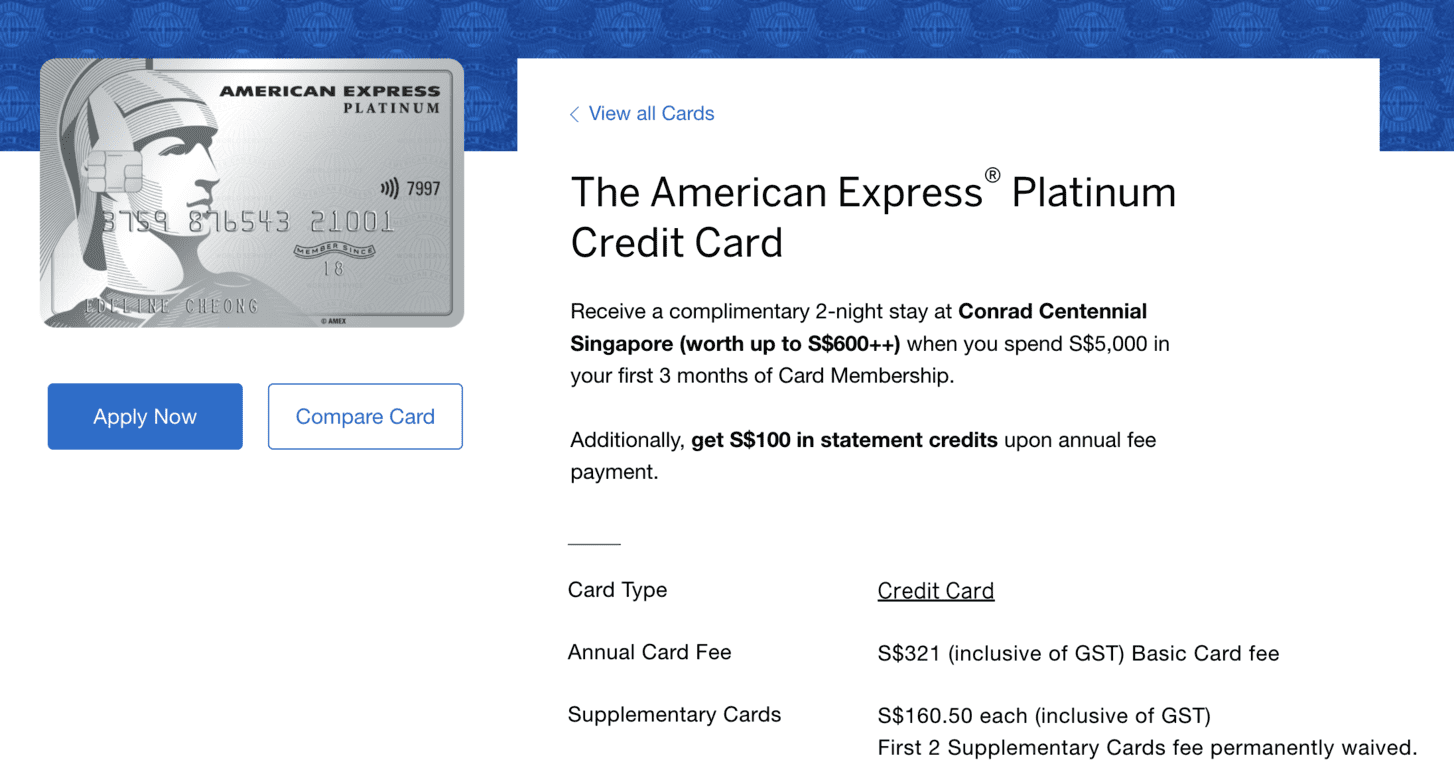Open the View all Cards link
Image resolution: width=1454 pixels, height=768 pixels.
point(650,113)
